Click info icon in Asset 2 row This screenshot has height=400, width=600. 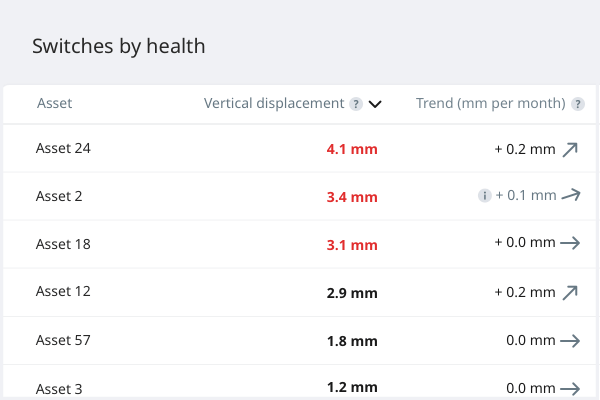[484, 196]
